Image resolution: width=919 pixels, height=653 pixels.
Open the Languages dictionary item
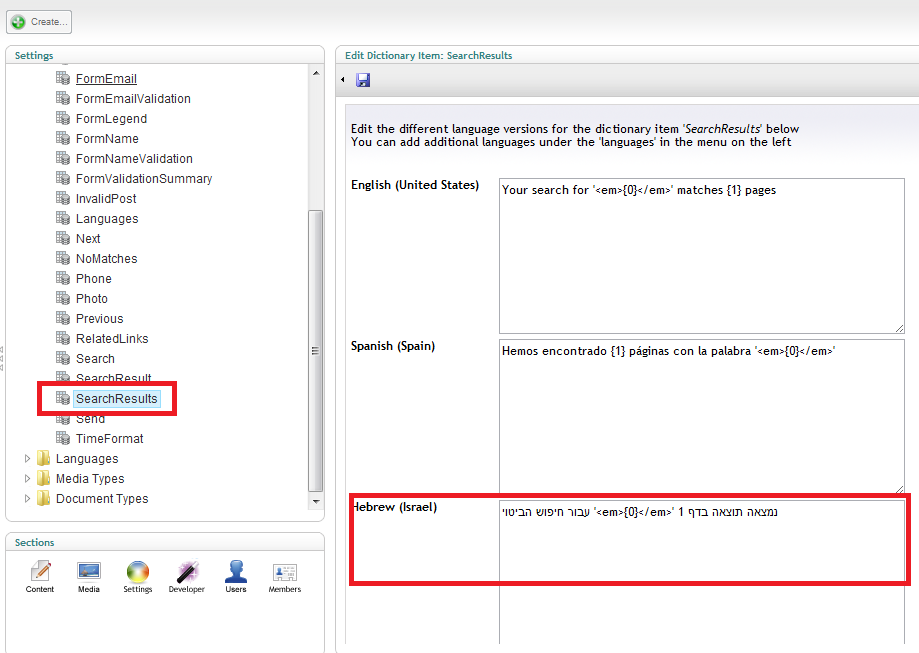coord(107,219)
